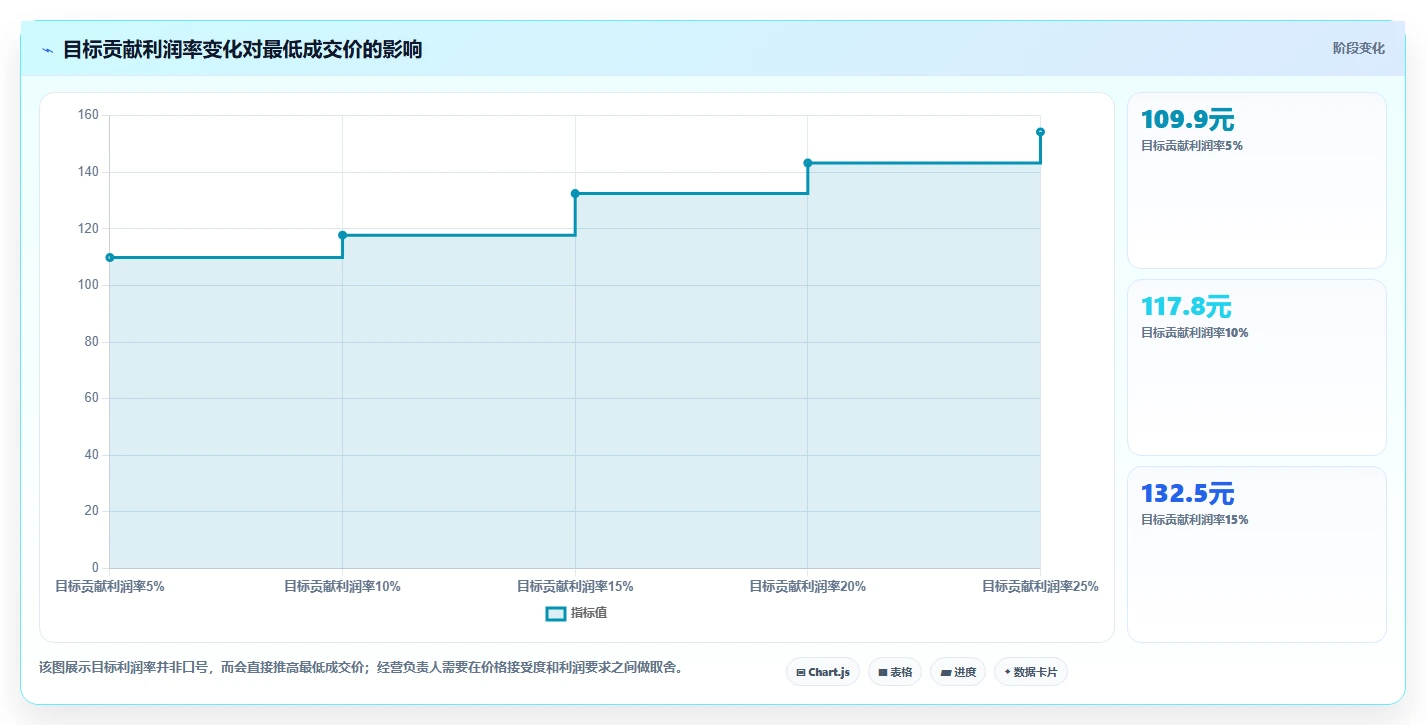Click the 阶段变化 label in header
Viewport: 1426px width, 725px height.
tap(1359, 48)
